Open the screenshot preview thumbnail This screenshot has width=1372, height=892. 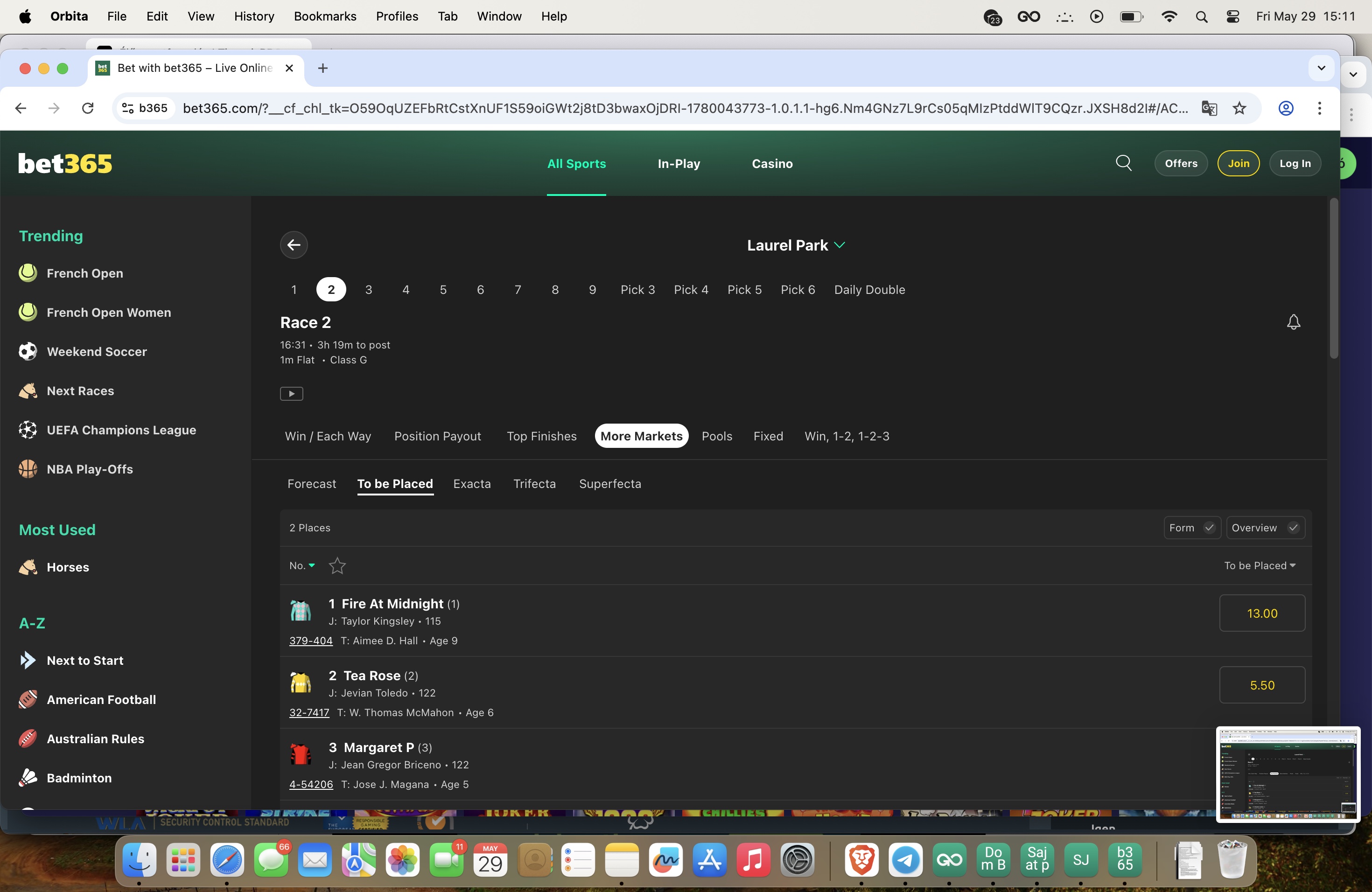click(x=1288, y=774)
